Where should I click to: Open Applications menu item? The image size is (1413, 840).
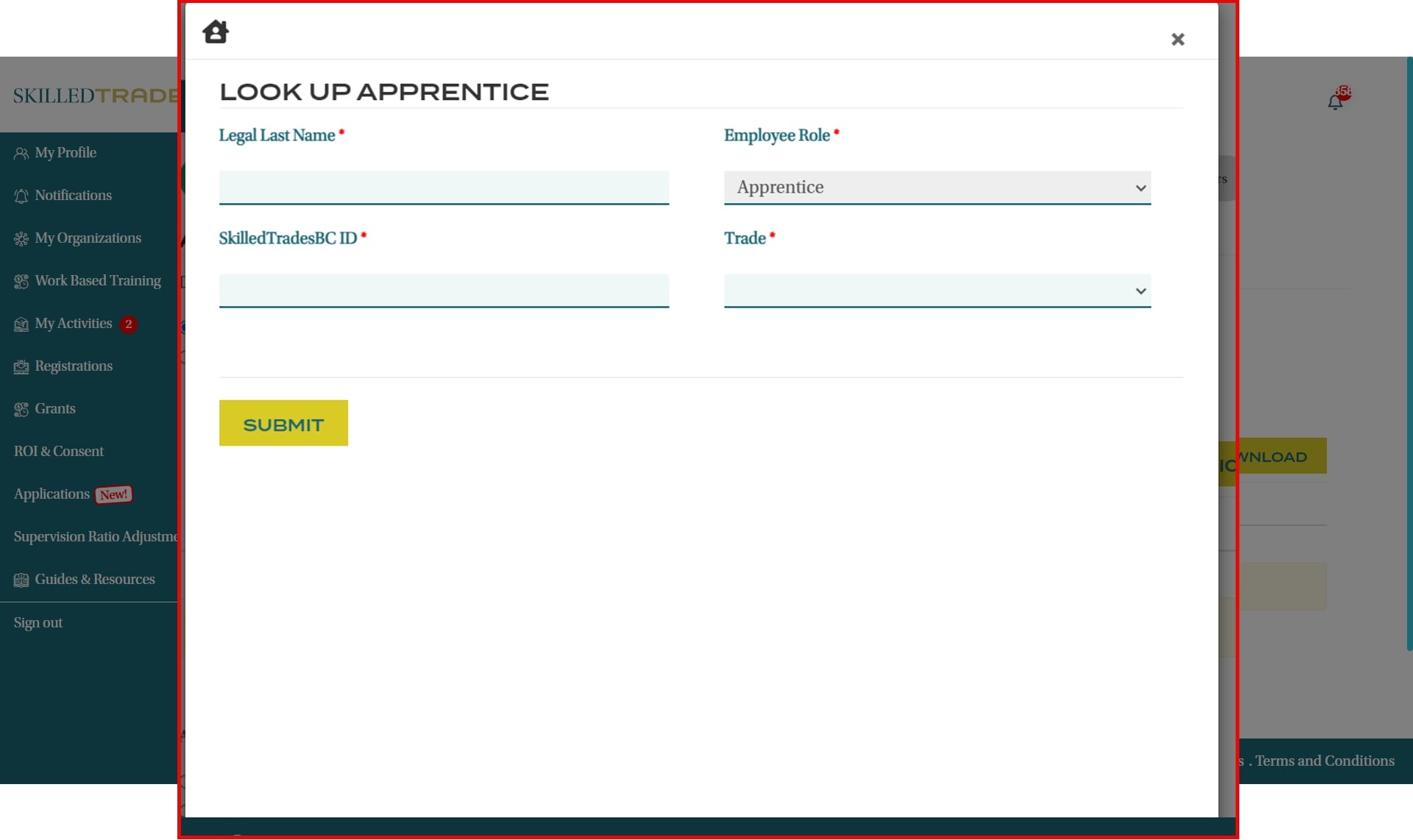tap(52, 494)
